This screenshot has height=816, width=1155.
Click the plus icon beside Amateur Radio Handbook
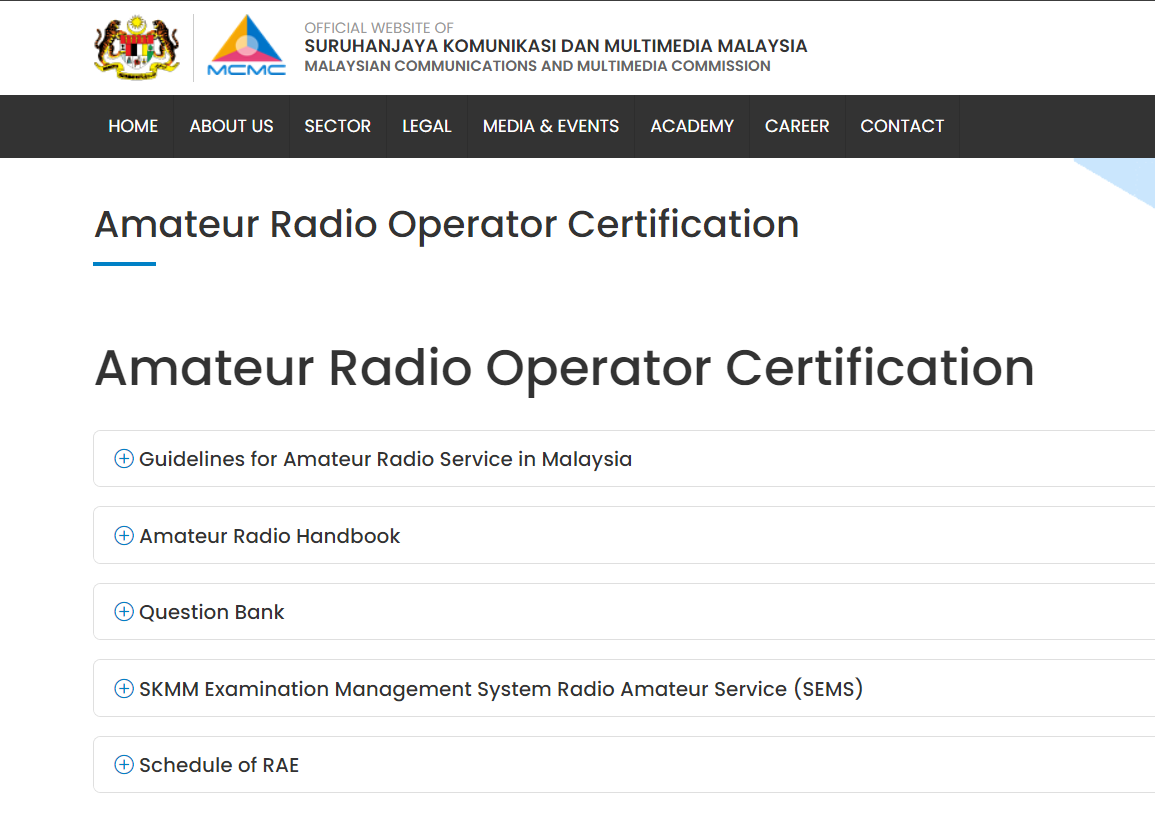pos(124,535)
